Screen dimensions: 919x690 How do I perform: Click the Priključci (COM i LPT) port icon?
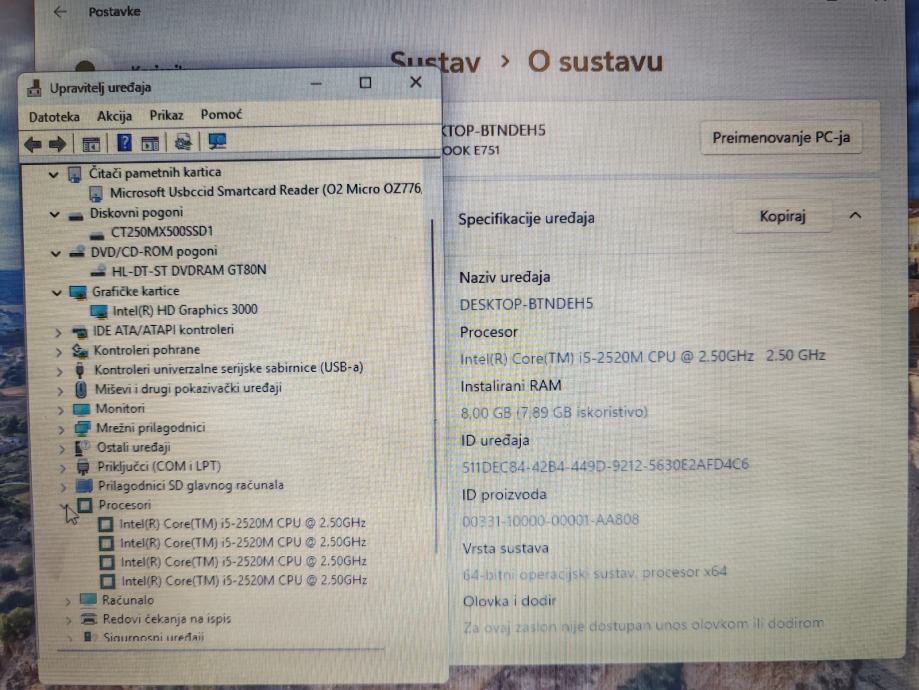click(x=83, y=467)
